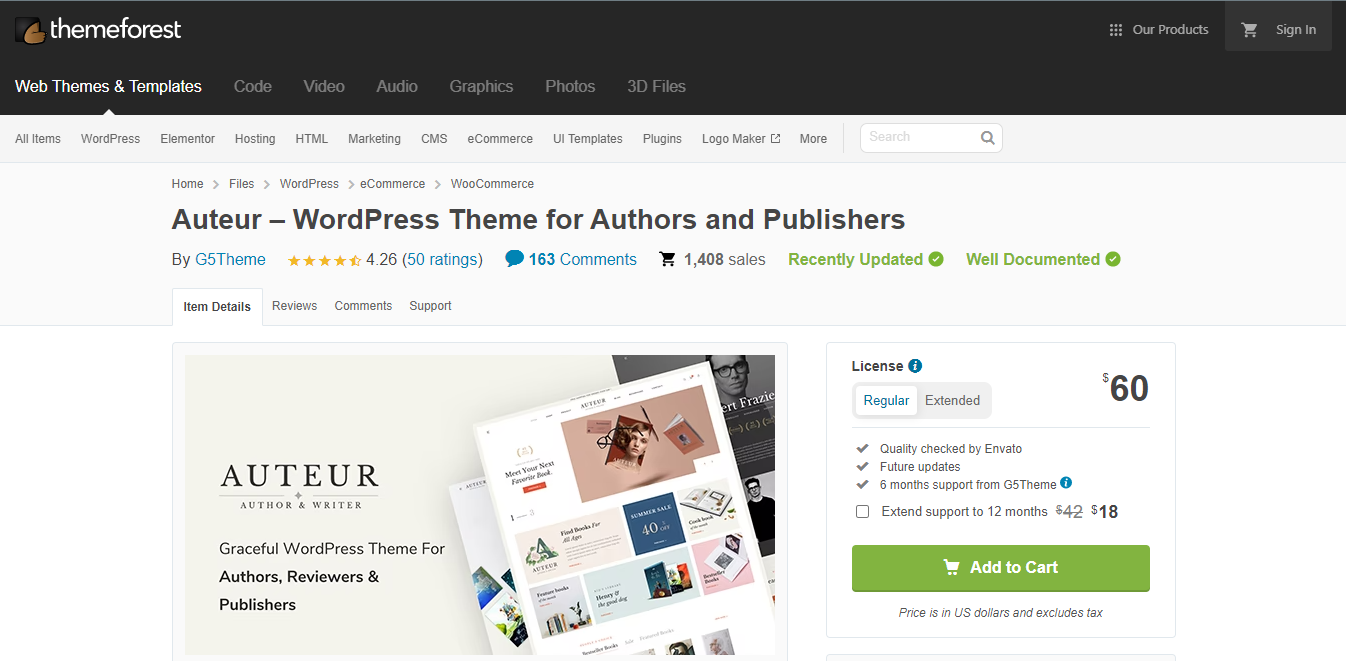Switch to the Audio section
This screenshot has height=661, width=1346.
click(x=397, y=86)
